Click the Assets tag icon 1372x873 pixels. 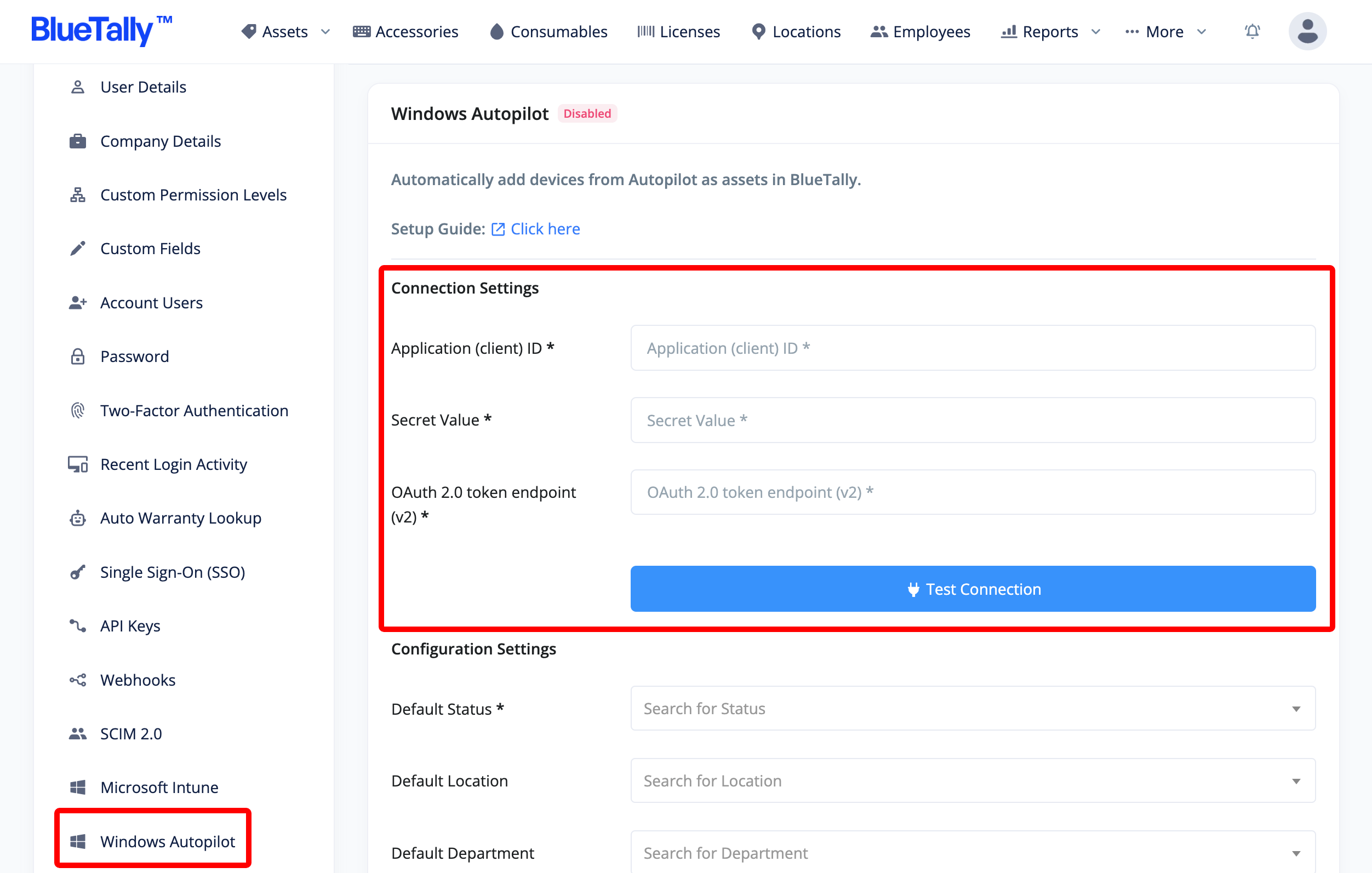pos(249,31)
